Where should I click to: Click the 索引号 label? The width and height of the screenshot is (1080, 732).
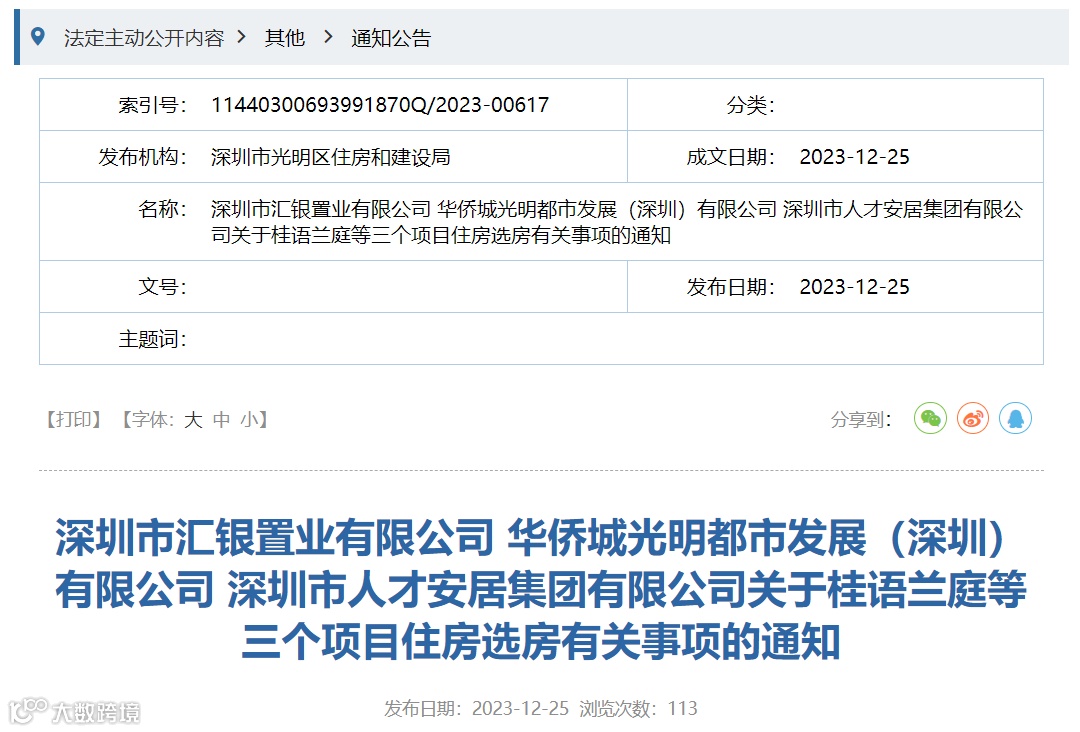click(x=152, y=105)
